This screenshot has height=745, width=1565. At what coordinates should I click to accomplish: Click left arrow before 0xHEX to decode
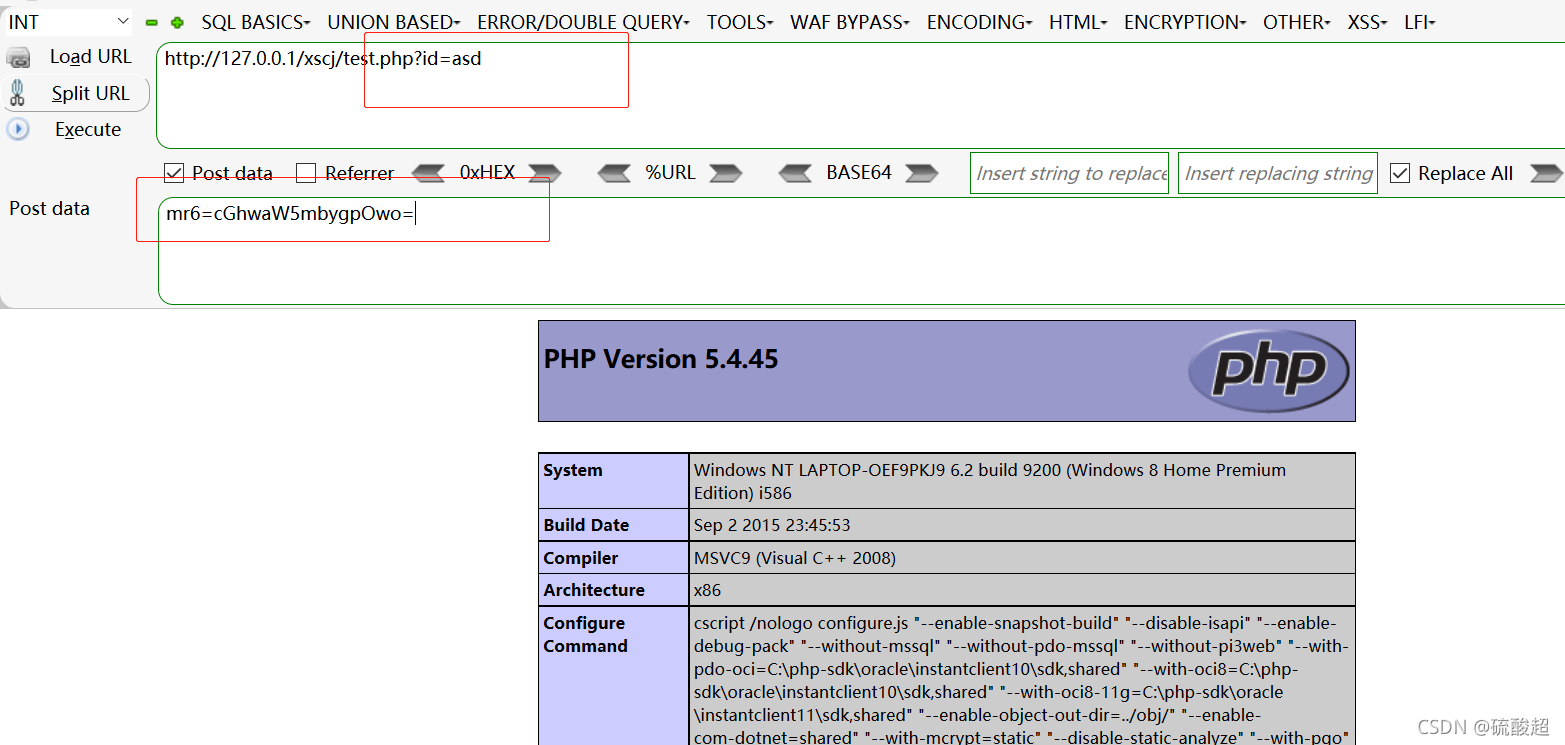click(x=428, y=173)
